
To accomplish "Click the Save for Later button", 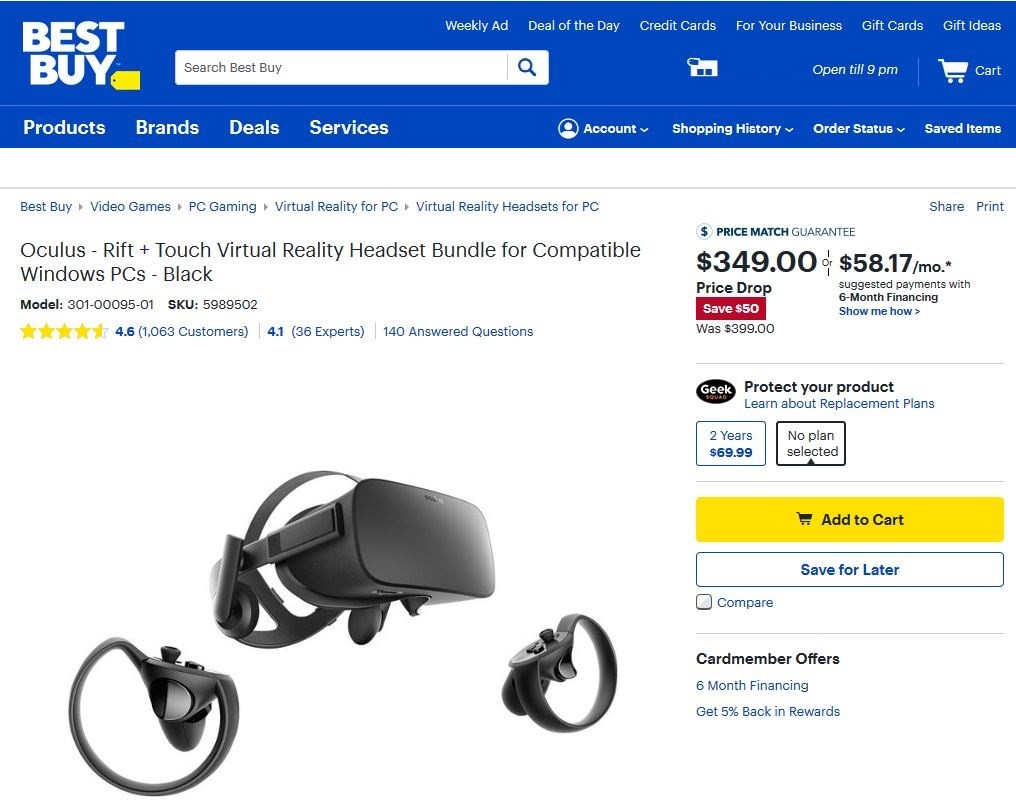I will click(849, 570).
